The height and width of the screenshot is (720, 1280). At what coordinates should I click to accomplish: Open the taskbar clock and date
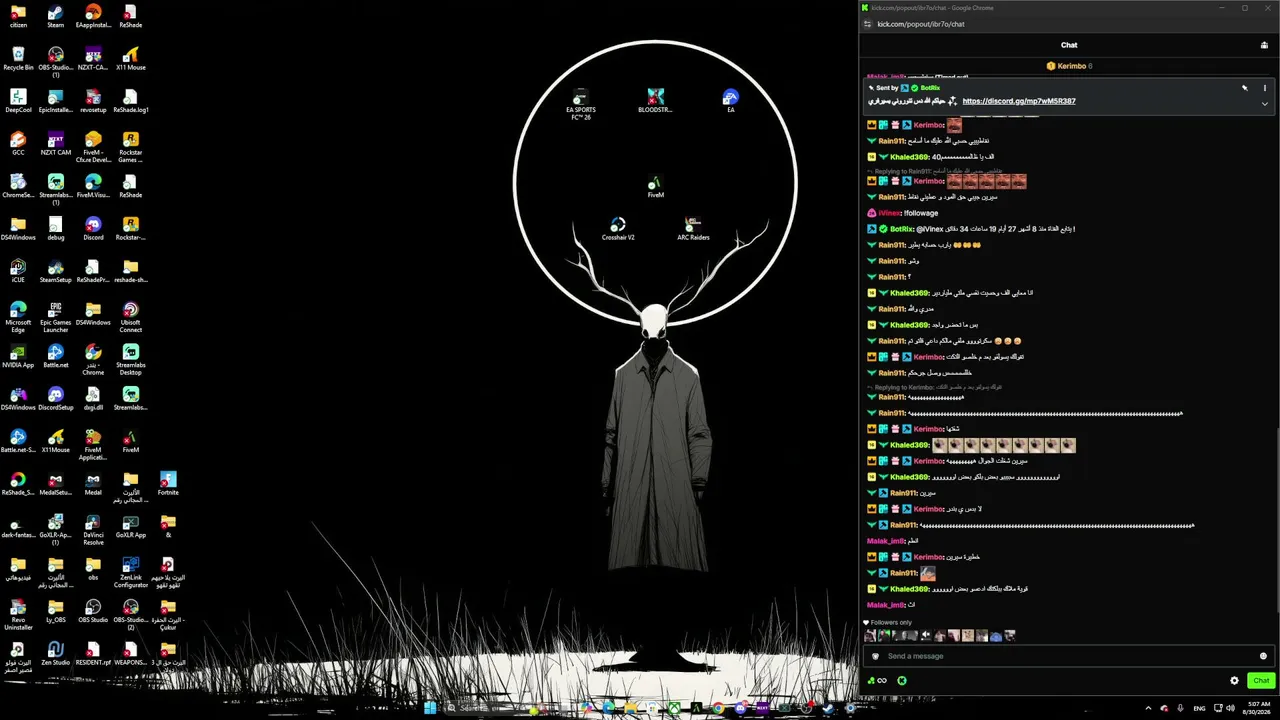tap(1255, 708)
